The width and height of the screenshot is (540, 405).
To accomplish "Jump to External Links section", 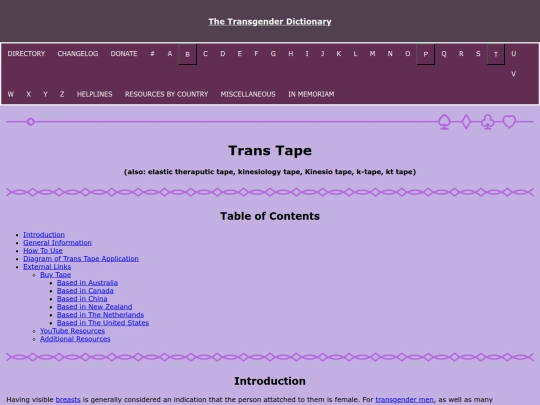I will (x=47, y=267).
